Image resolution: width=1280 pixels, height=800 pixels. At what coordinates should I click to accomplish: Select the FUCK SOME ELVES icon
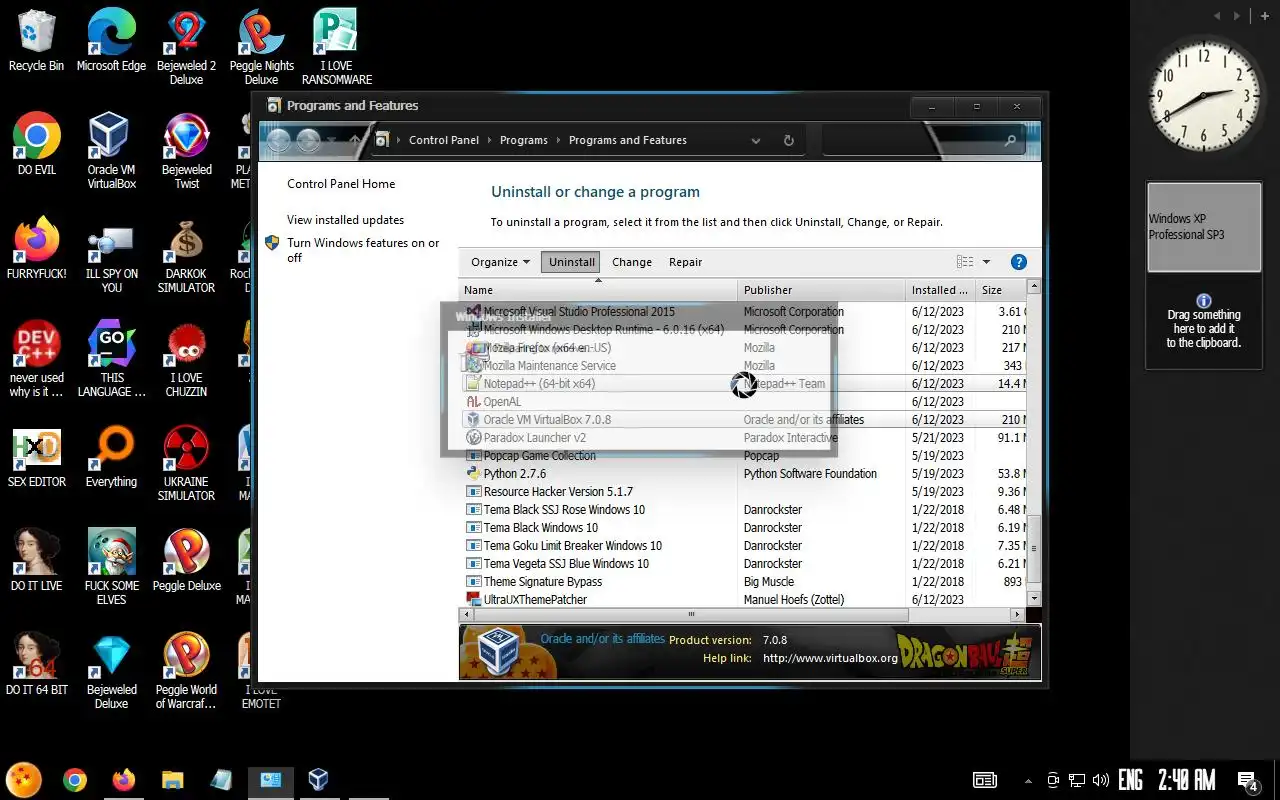point(111,567)
